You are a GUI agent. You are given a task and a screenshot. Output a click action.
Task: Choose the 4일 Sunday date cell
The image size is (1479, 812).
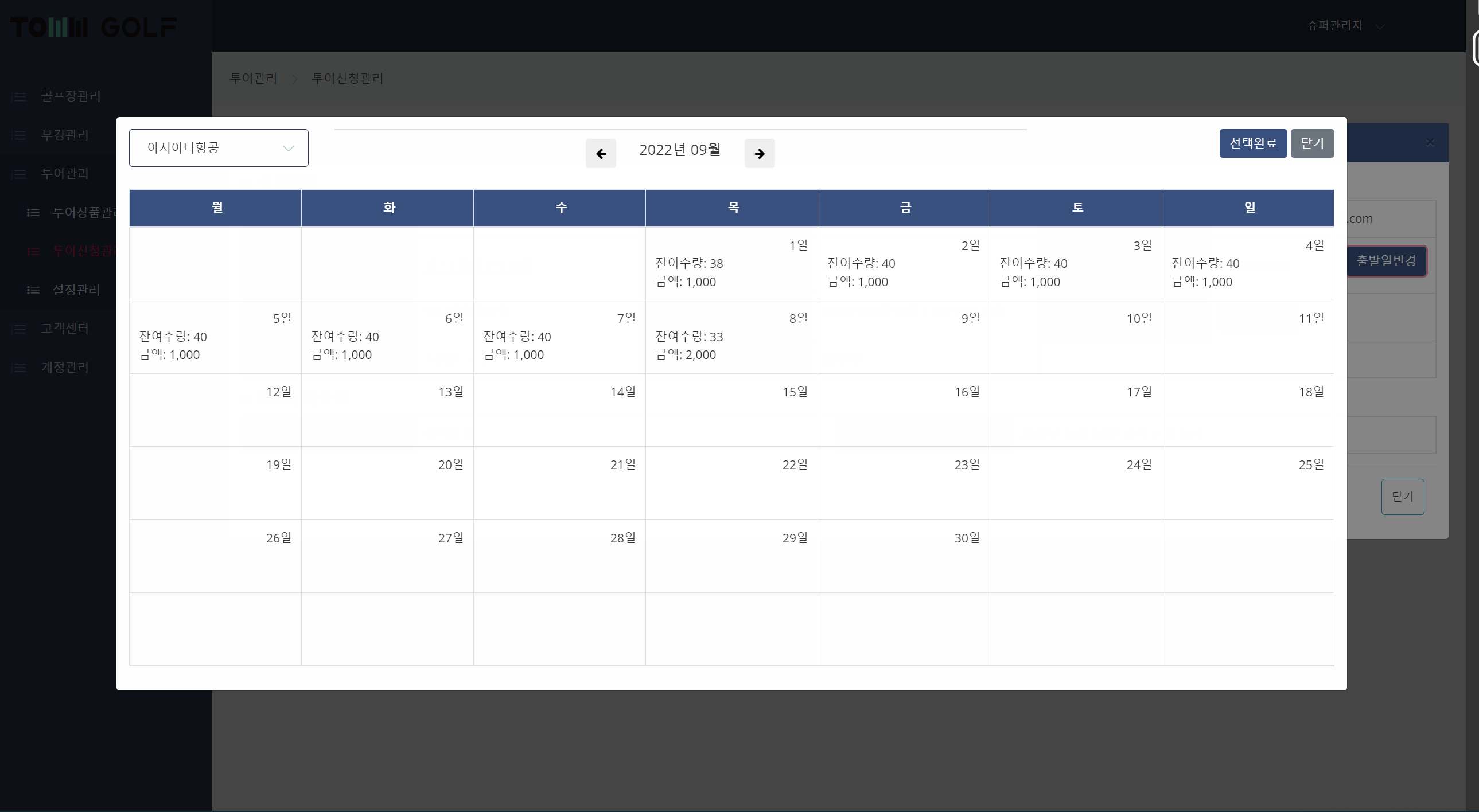click(x=1247, y=264)
